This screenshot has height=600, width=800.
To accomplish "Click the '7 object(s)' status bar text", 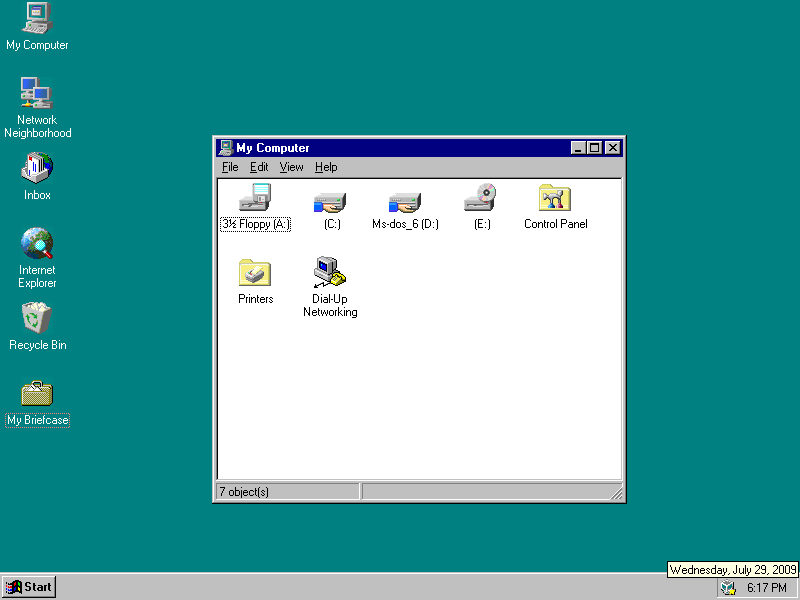I will 244,492.
